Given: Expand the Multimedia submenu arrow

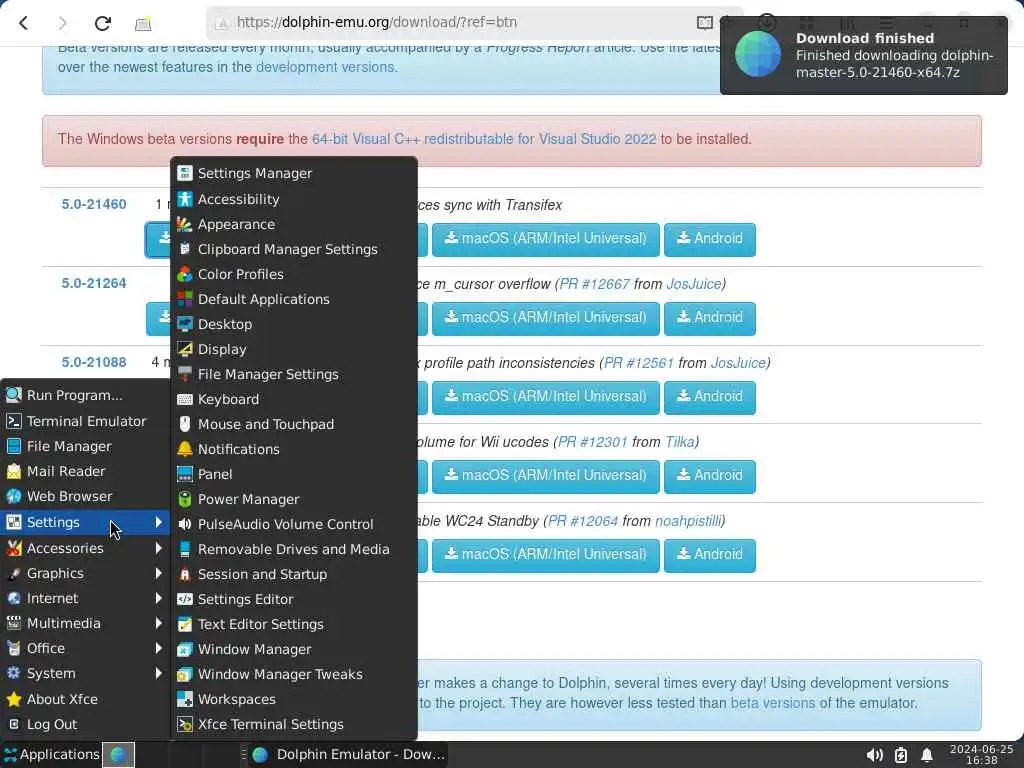Looking at the screenshot, I should click(159, 623).
